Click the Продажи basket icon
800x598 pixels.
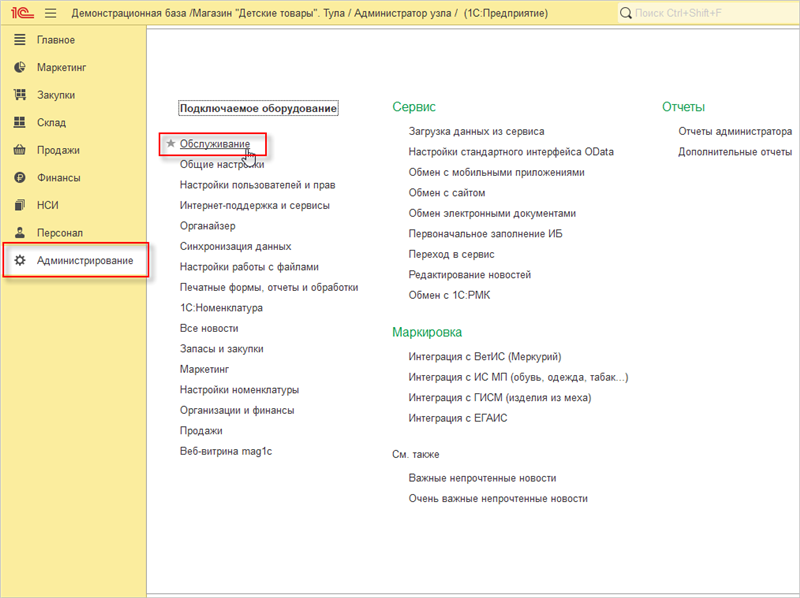tap(19, 150)
